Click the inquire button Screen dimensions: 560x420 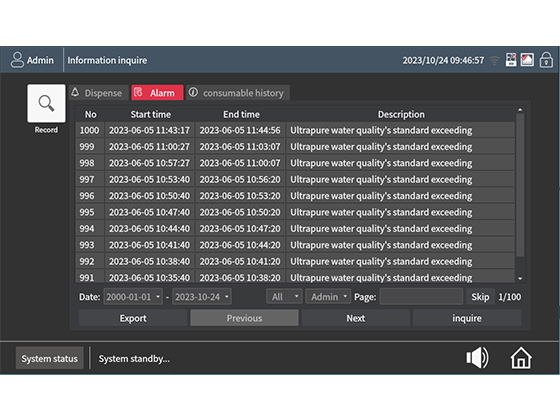[x=467, y=318]
